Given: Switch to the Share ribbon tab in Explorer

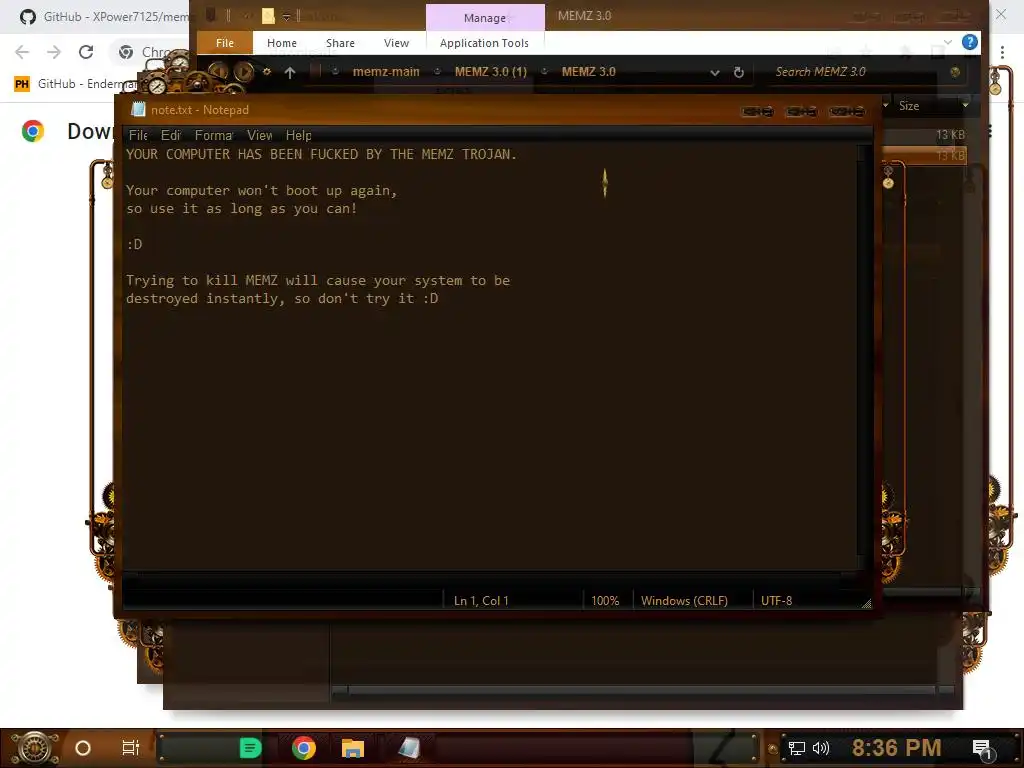Looking at the screenshot, I should [x=340, y=42].
